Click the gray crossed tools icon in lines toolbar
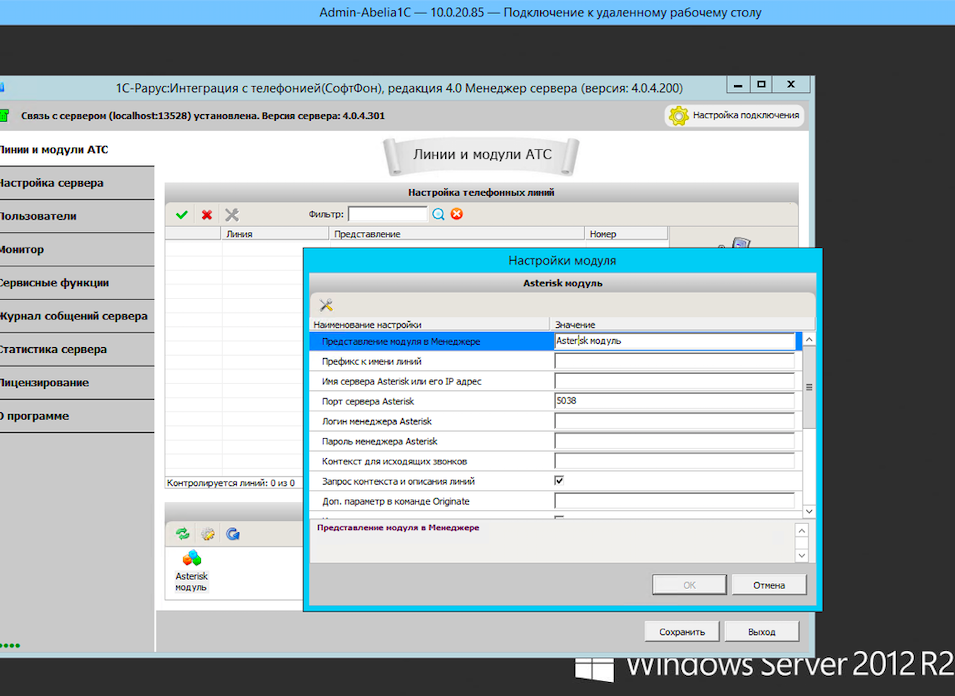Viewport: 955px width, 696px height. [232, 214]
